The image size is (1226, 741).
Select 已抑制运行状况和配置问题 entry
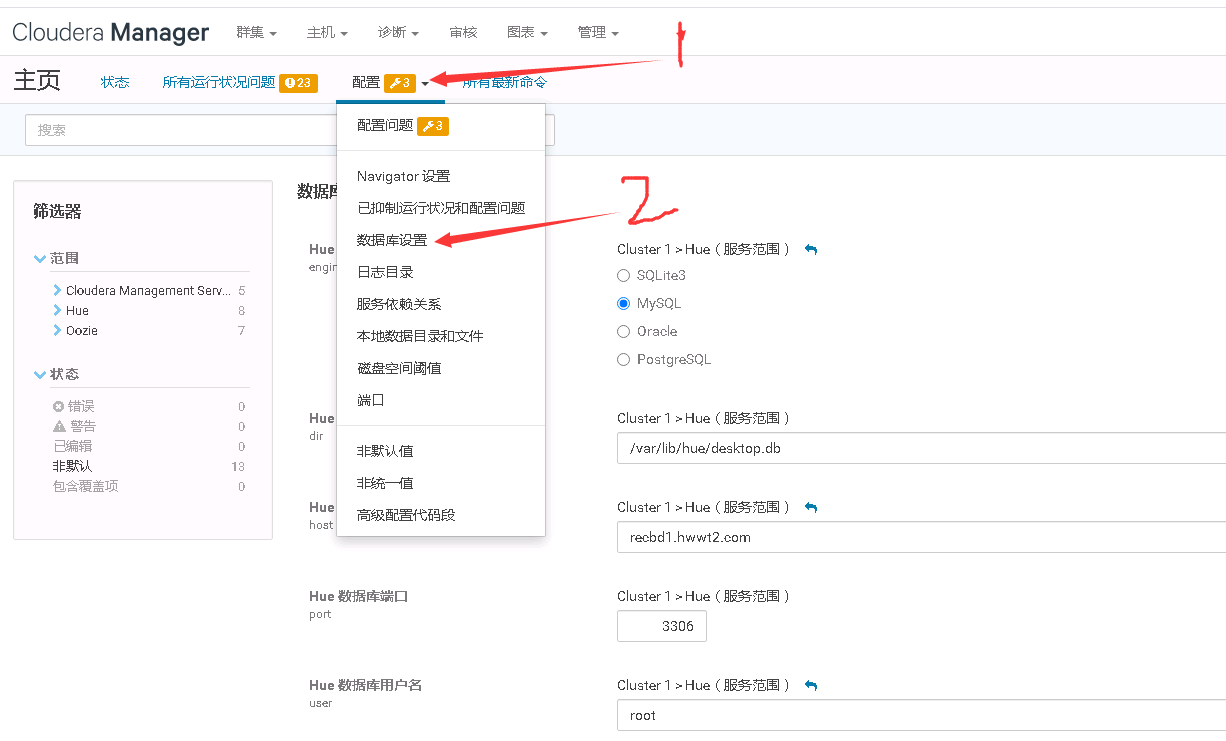(x=441, y=208)
